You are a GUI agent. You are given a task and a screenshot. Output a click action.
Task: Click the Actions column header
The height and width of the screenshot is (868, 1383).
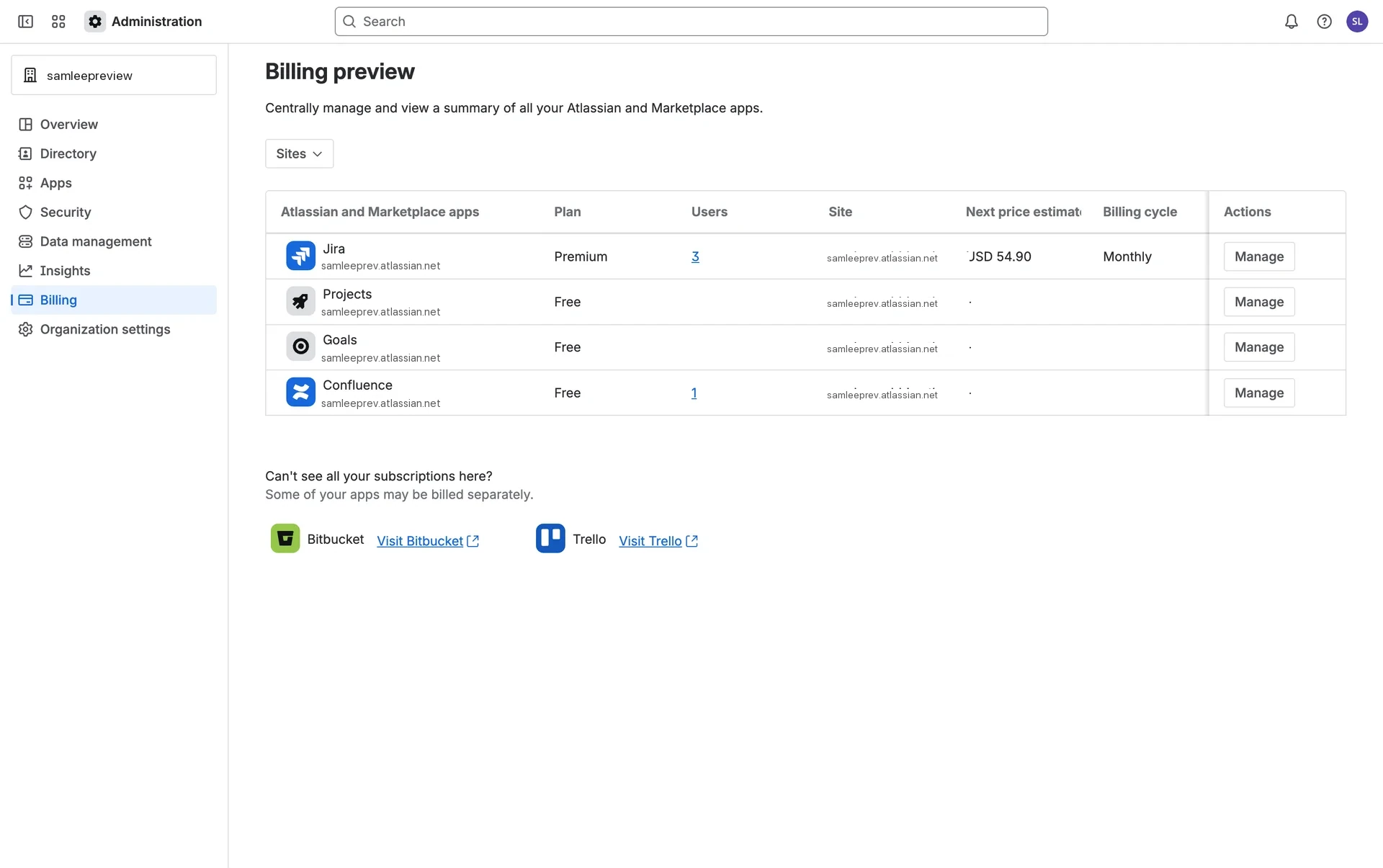pyautogui.click(x=1247, y=212)
